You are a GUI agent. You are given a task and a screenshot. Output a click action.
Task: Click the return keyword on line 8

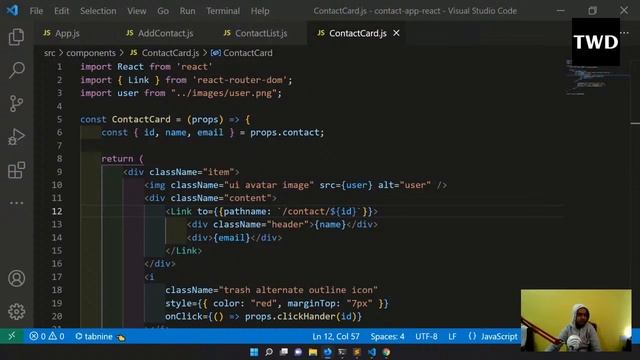[x=117, y=159]
